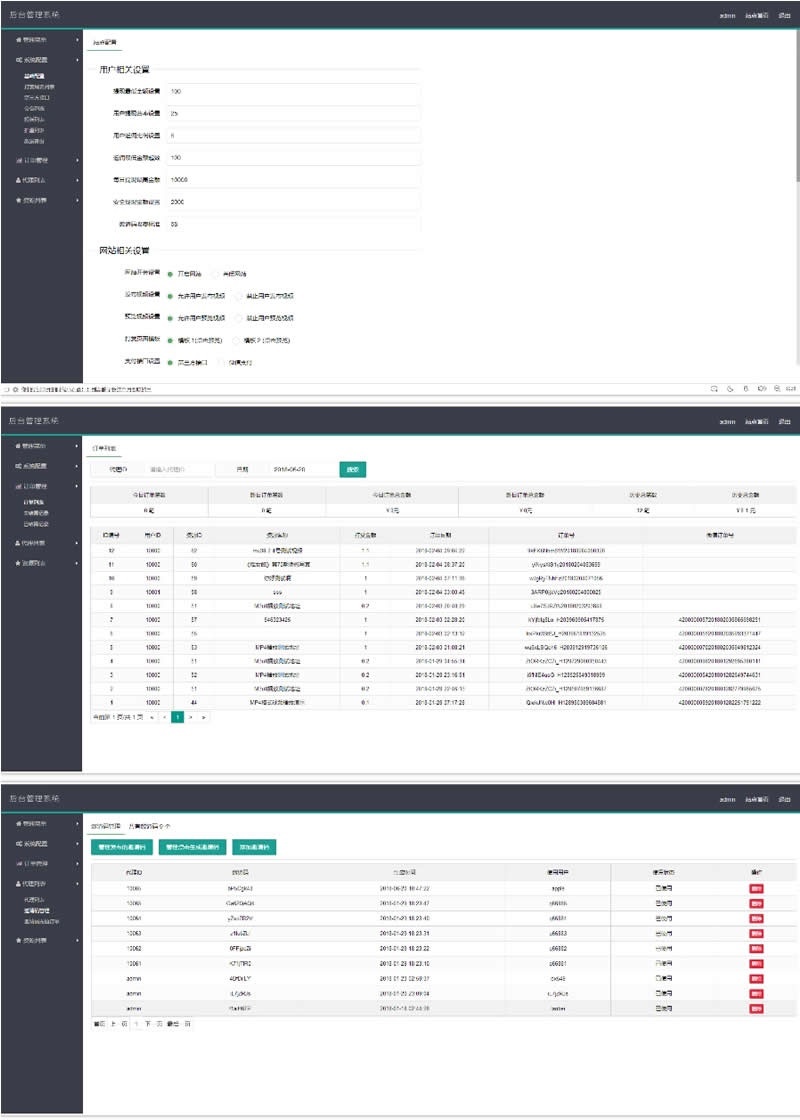Click the chart icon beside 订单管理 on order page

click(19, 486)
